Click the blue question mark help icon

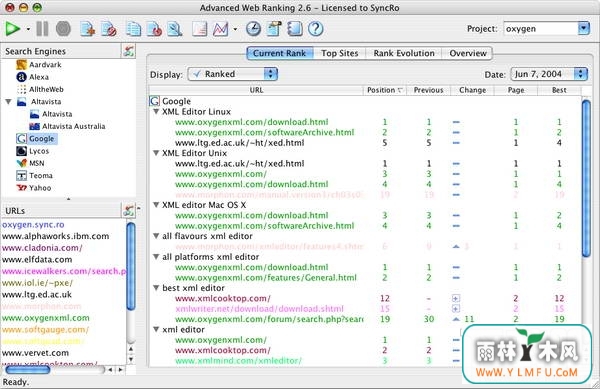(316, 29)
